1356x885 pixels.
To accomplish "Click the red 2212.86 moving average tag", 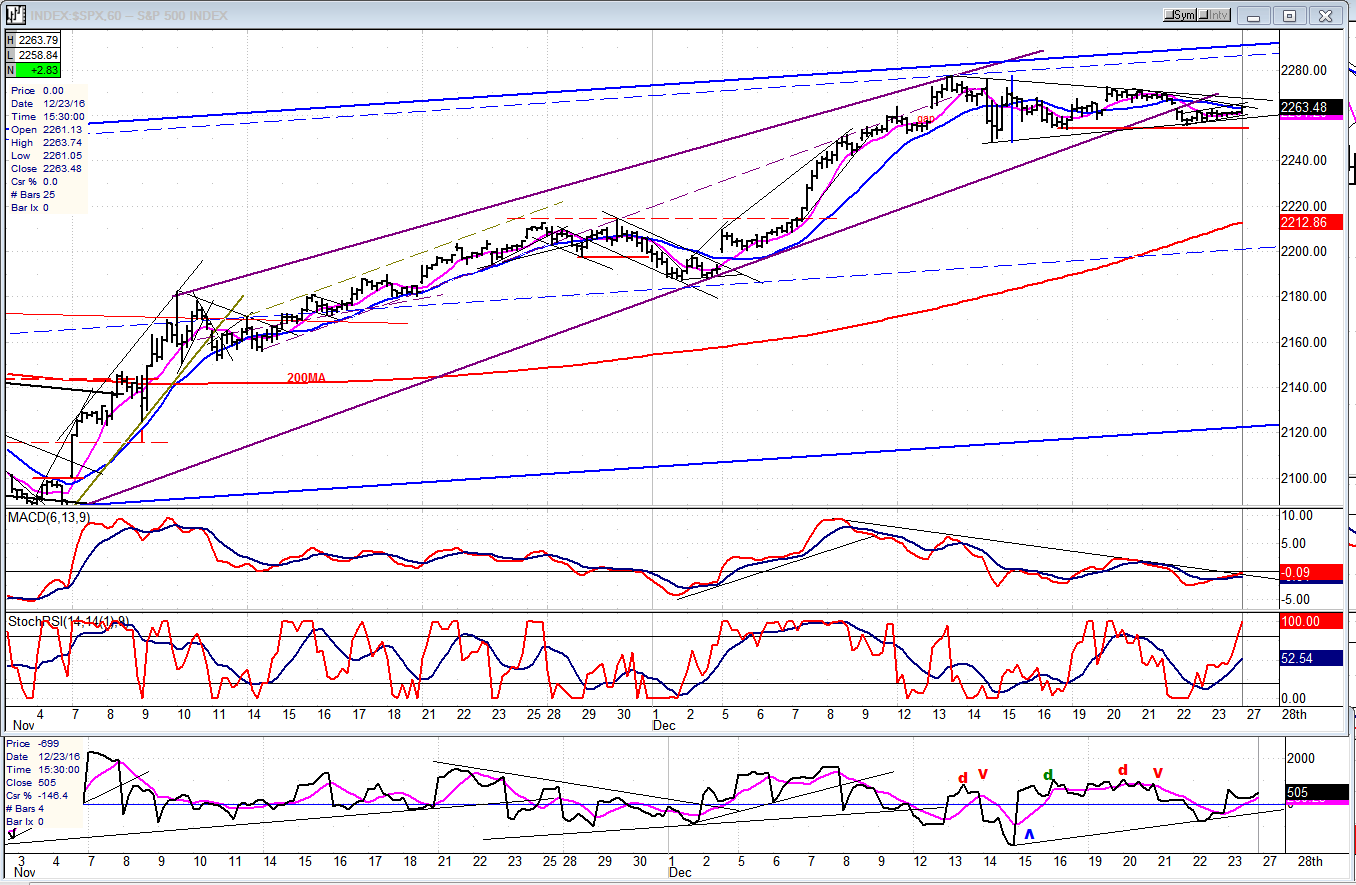I will point(1307,222).
